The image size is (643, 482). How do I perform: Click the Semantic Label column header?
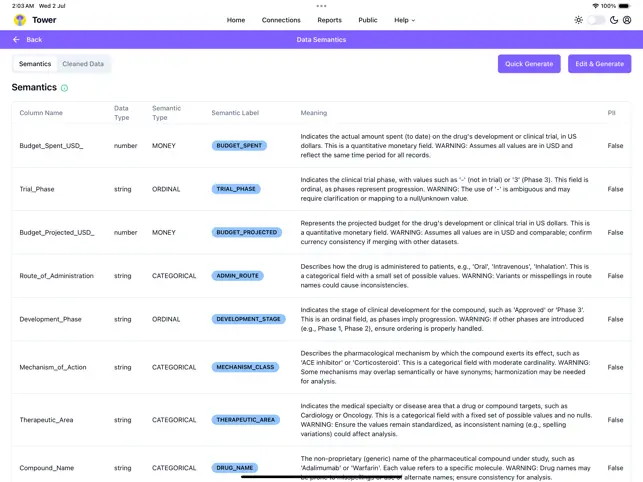(x=235, y=113)
